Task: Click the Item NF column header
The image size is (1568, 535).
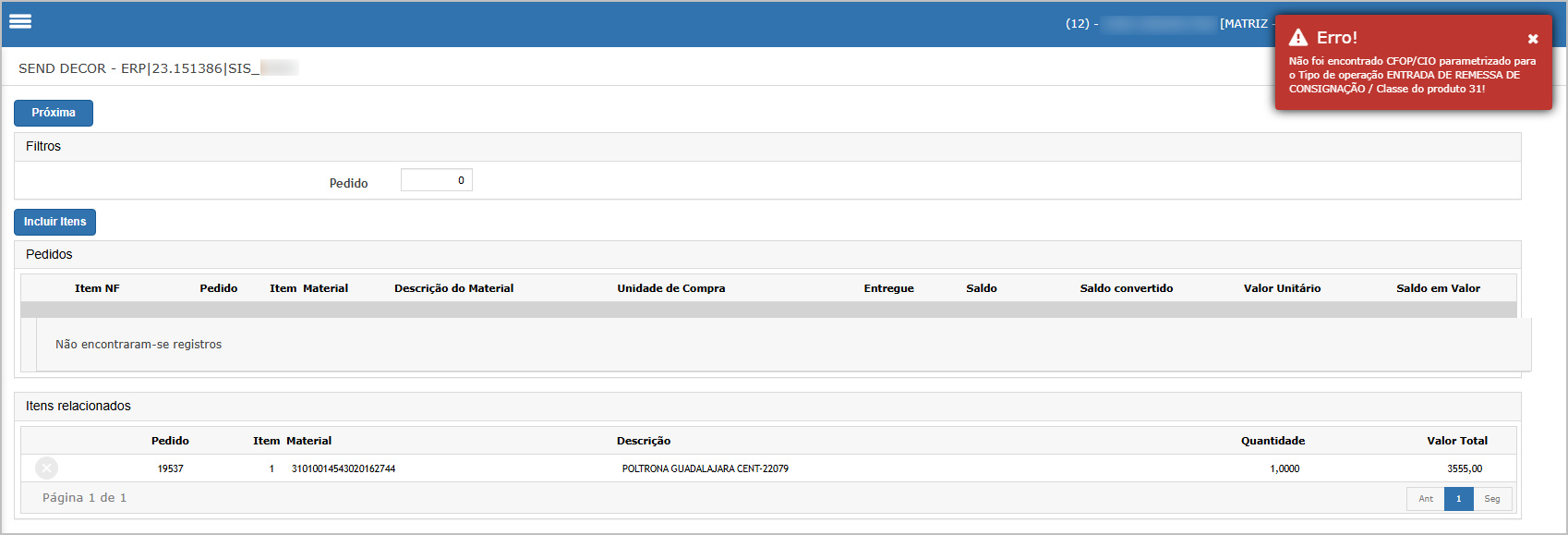Action: pyautogui.click(x=97, y=288)
